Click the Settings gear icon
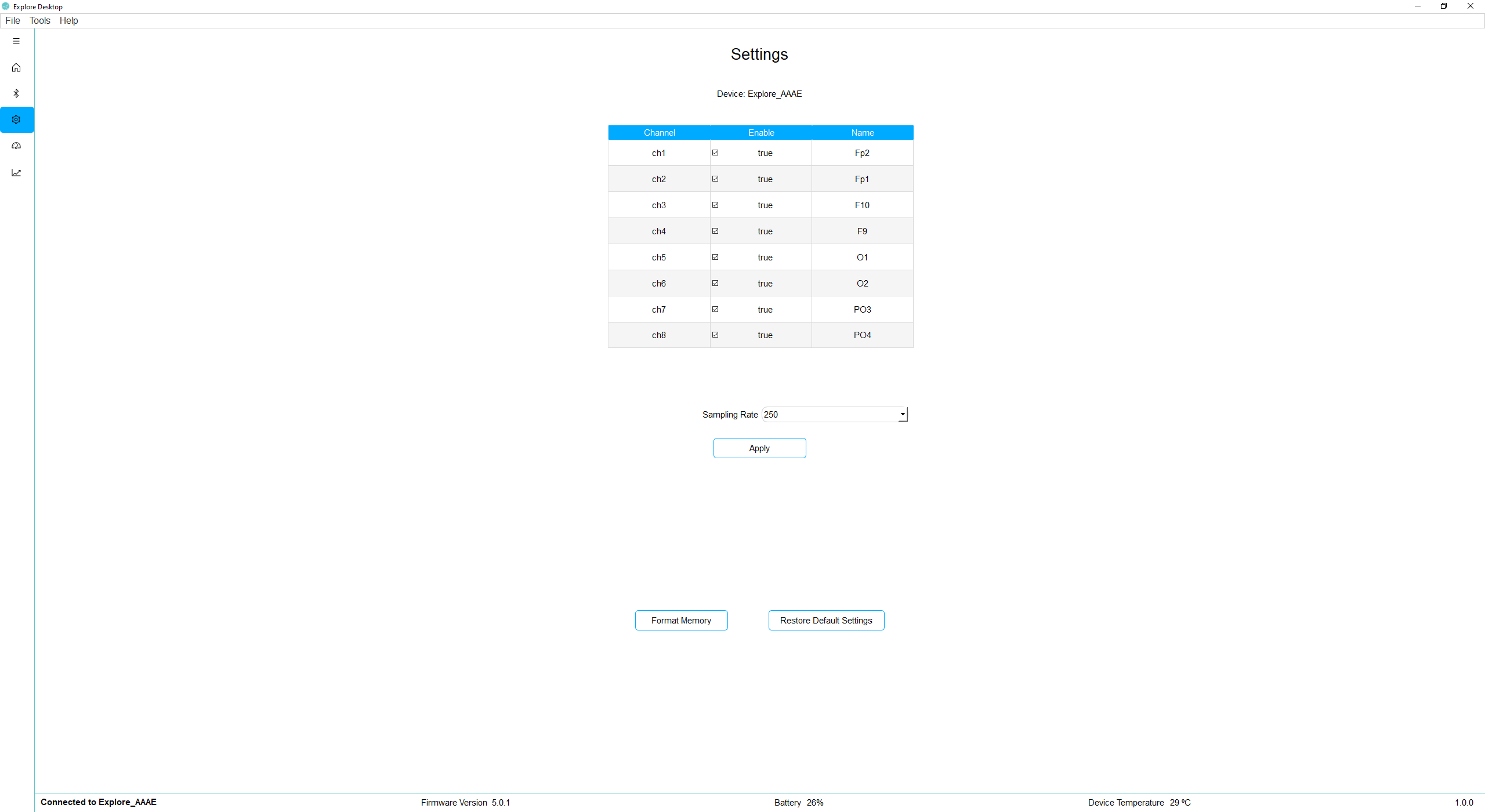1485x812 pixels. pos(17,119)
